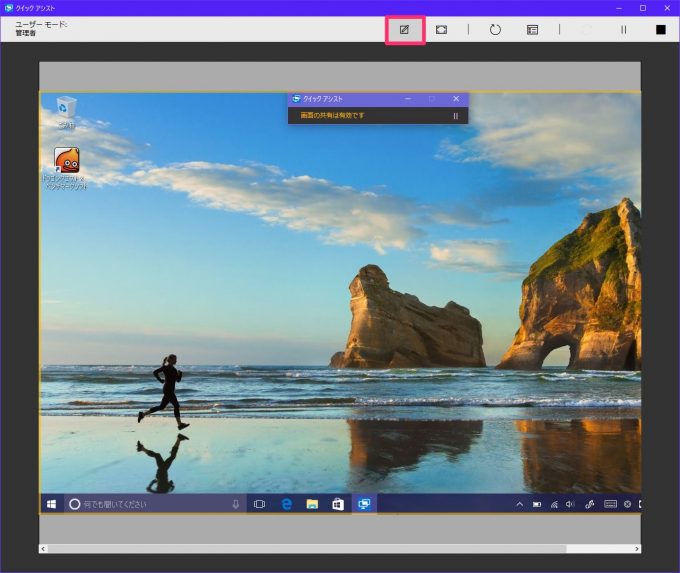Click the horizontal scrollbar thumb
The image size is (680, 573).
[x=307, y=549]
